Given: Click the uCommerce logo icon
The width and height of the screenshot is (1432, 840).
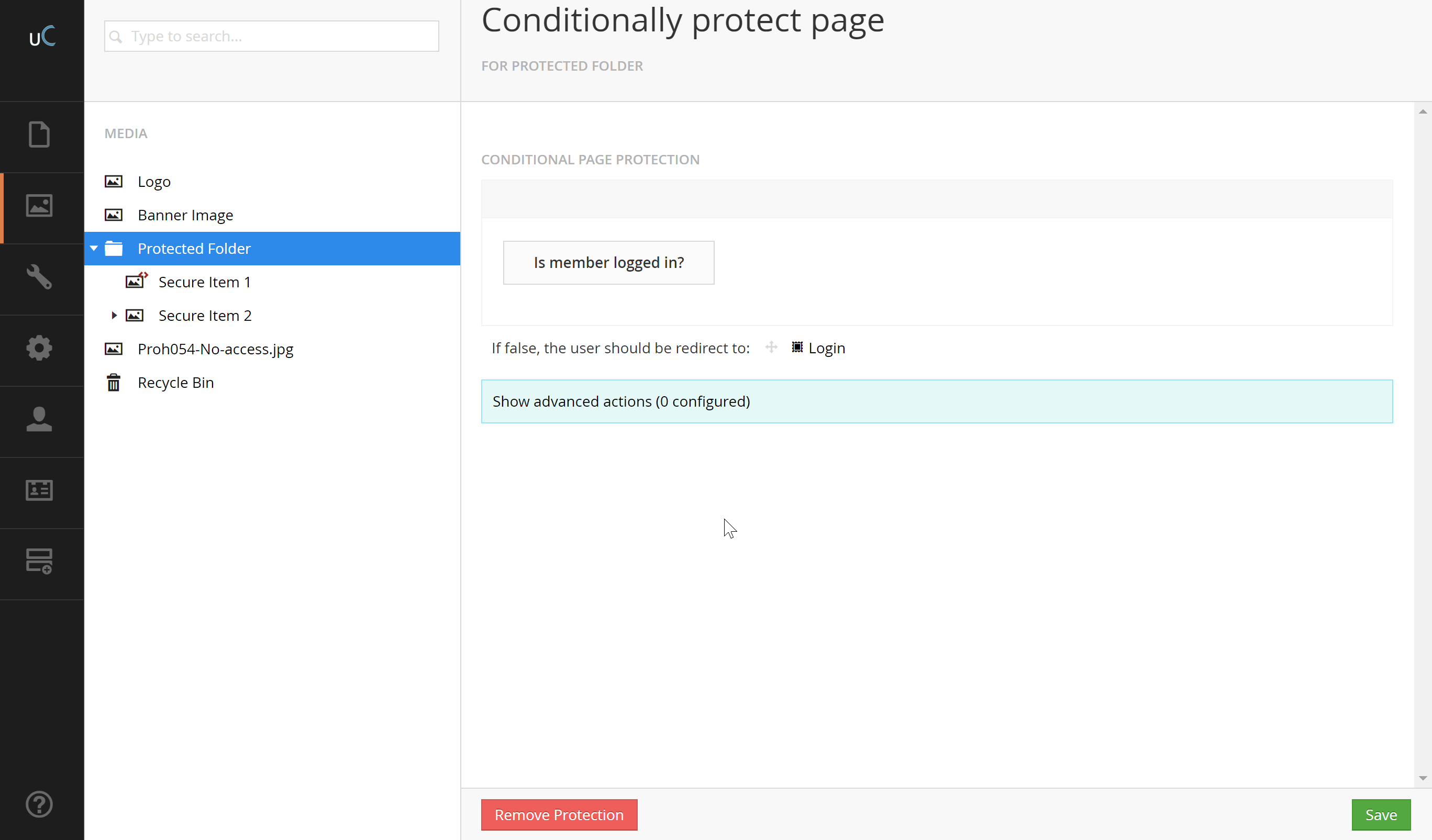Looking at the screenshot, I should (42, 36).
